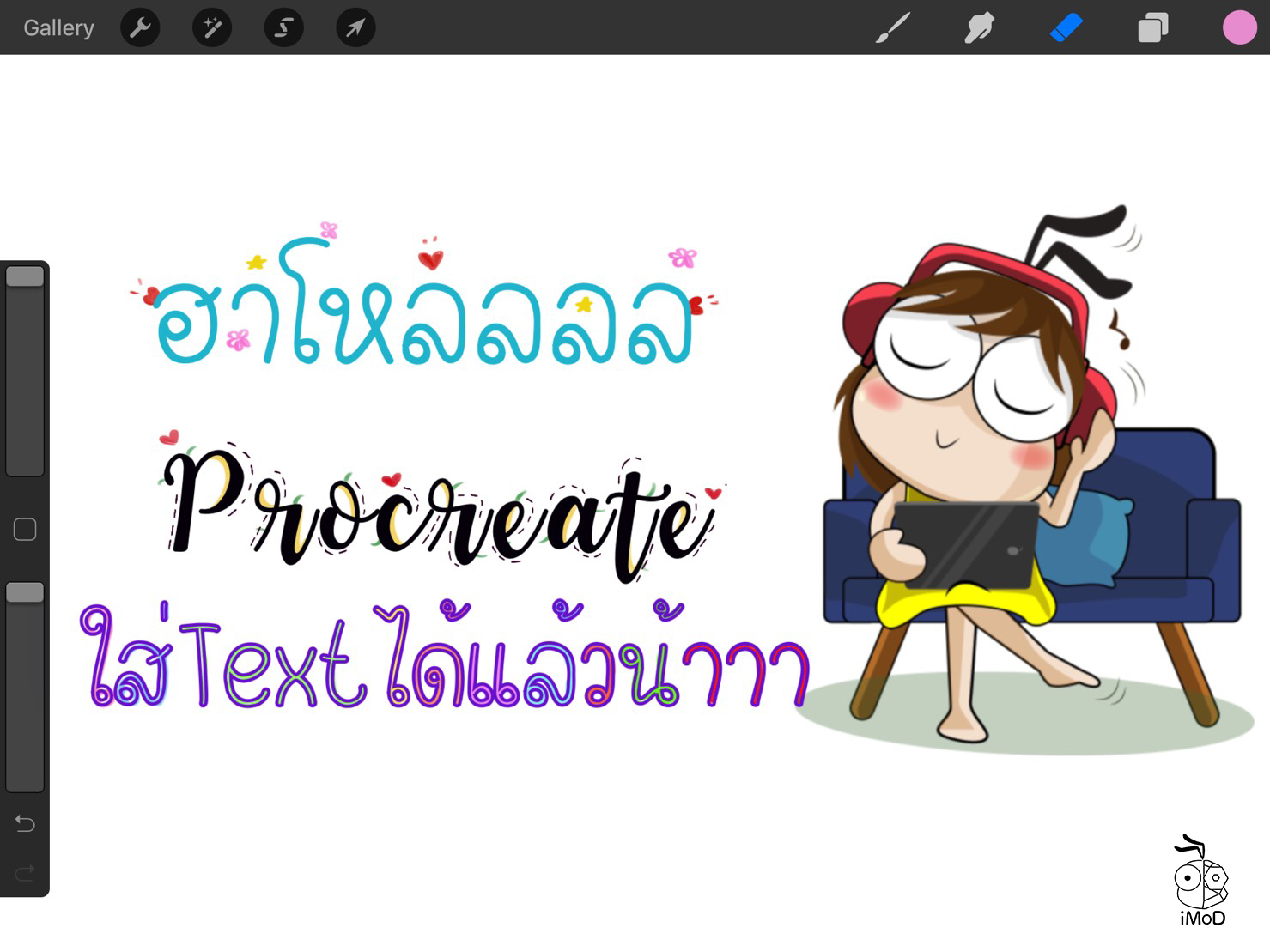Screen dimensions: 1270x952
Task: Activate the Transform arrow tool
Action: pos(355,27)
